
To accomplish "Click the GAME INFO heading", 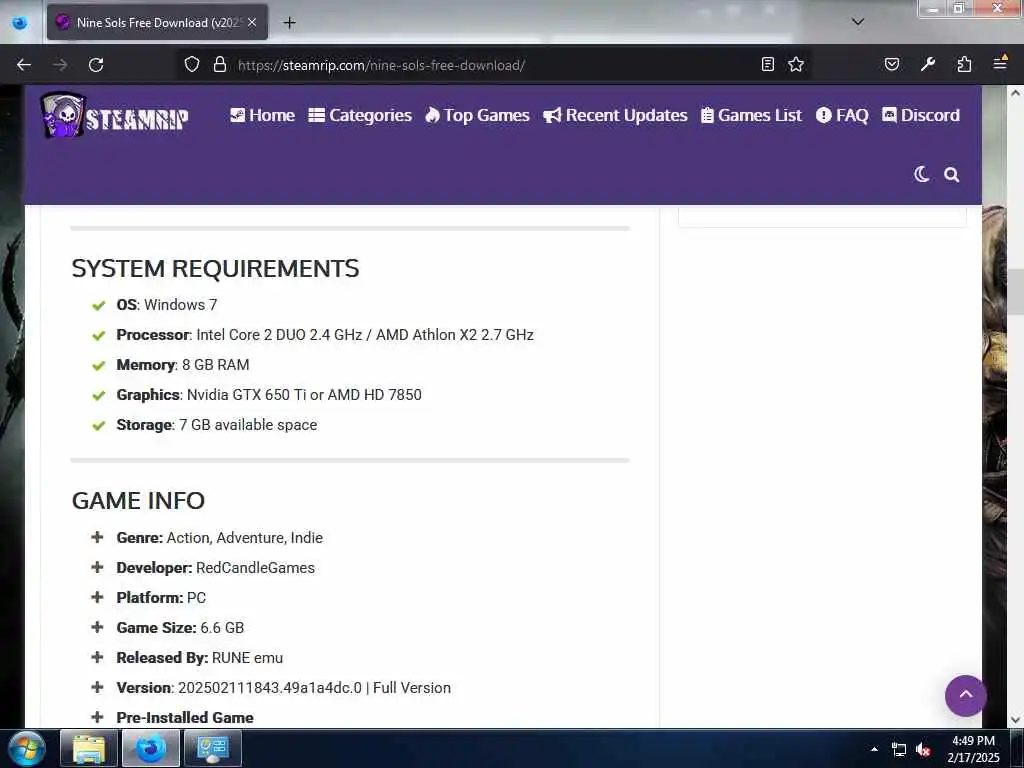I will tap(138, 501).
